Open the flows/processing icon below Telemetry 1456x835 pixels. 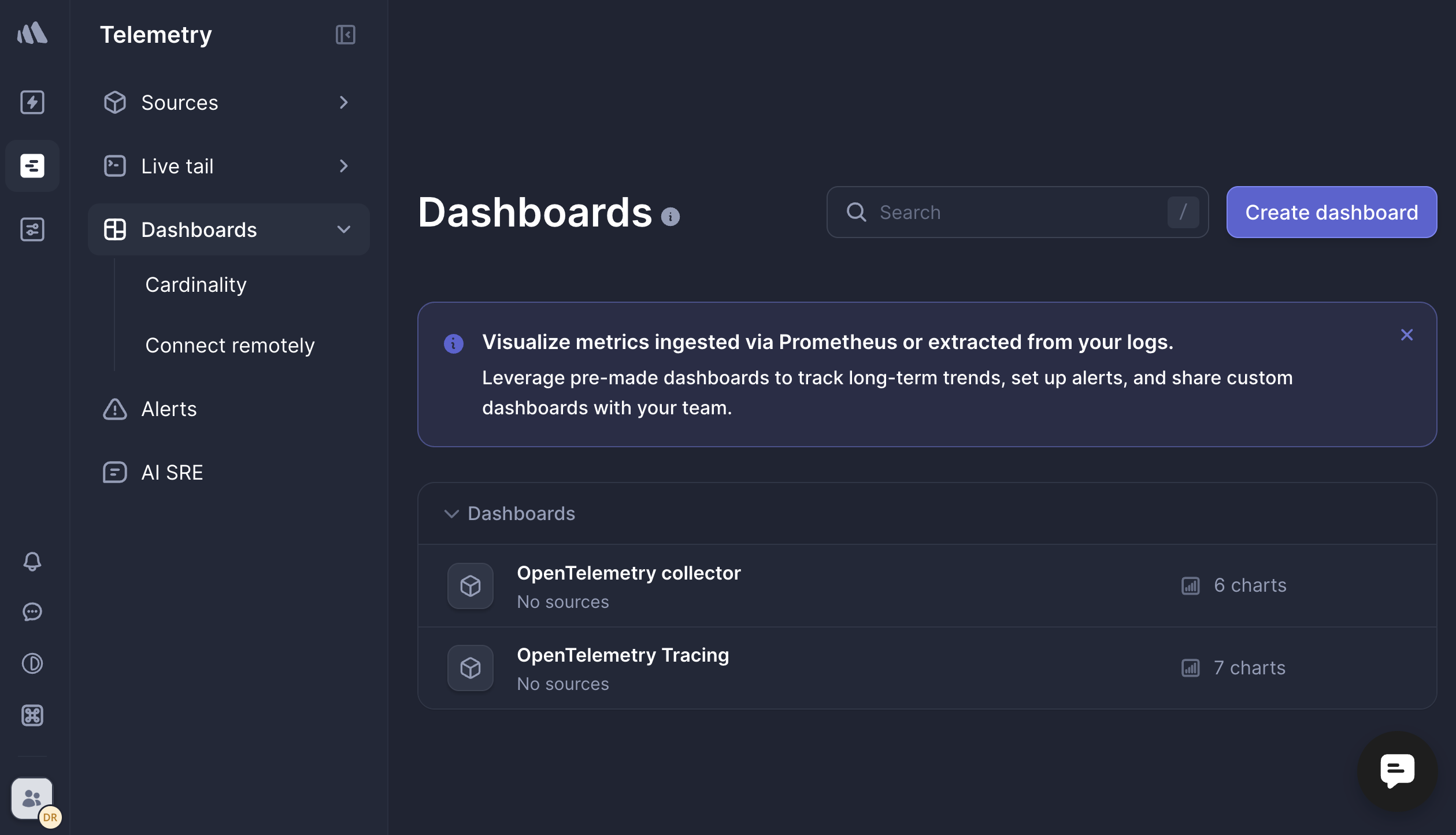(32, 229)
